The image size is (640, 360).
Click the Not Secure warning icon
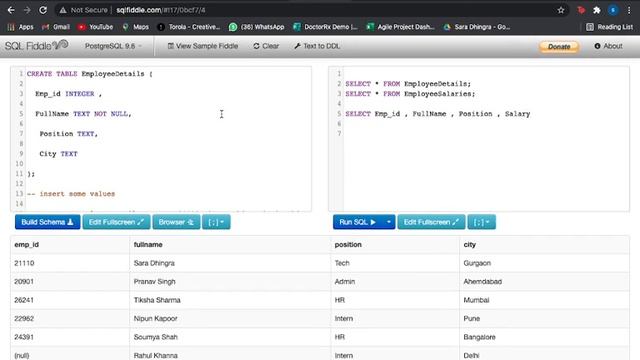coord(62,10)
